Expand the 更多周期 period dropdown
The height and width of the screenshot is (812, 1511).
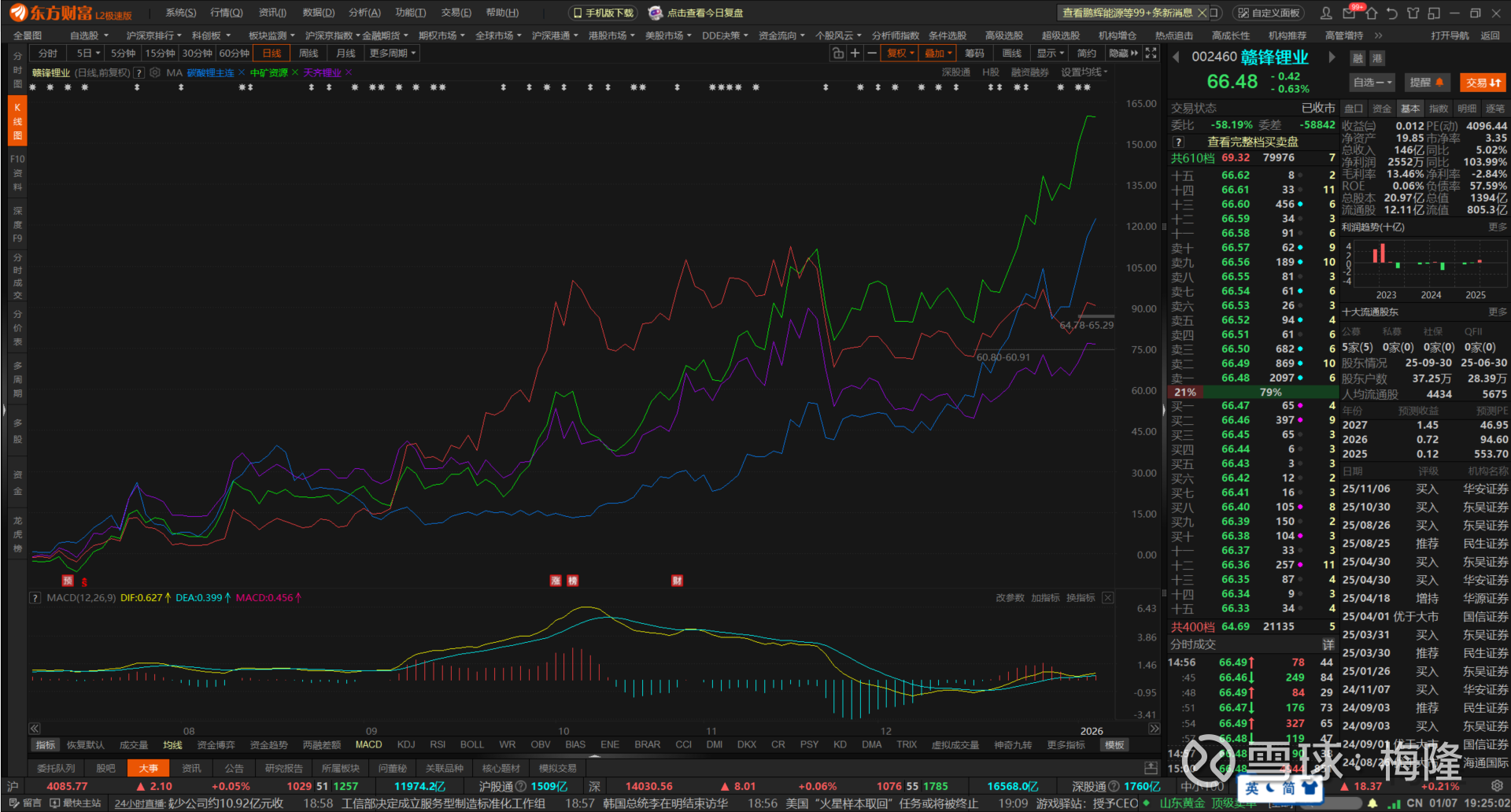[x=393, y=53]
